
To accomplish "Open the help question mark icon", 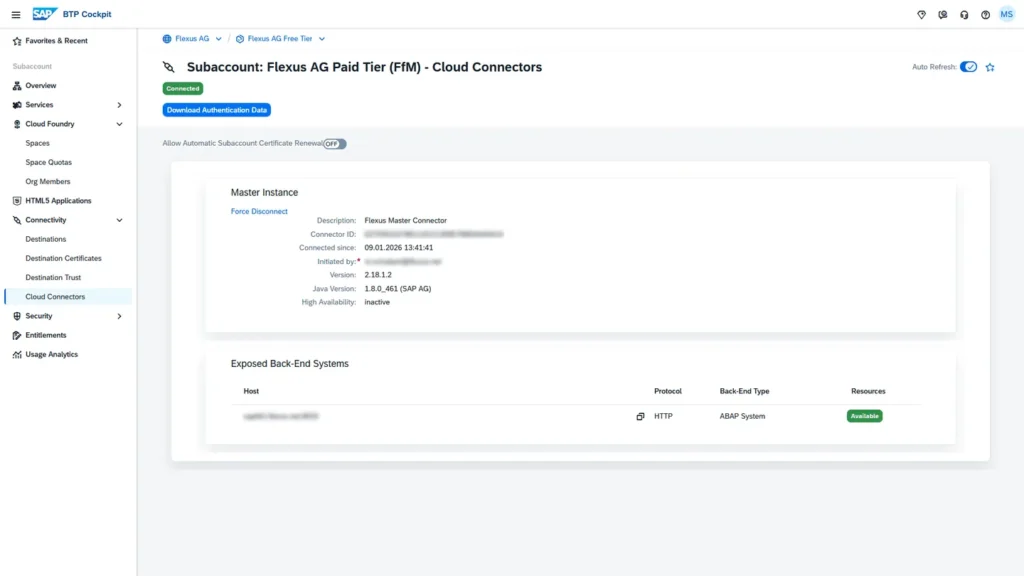I will [x=985, y=15].
